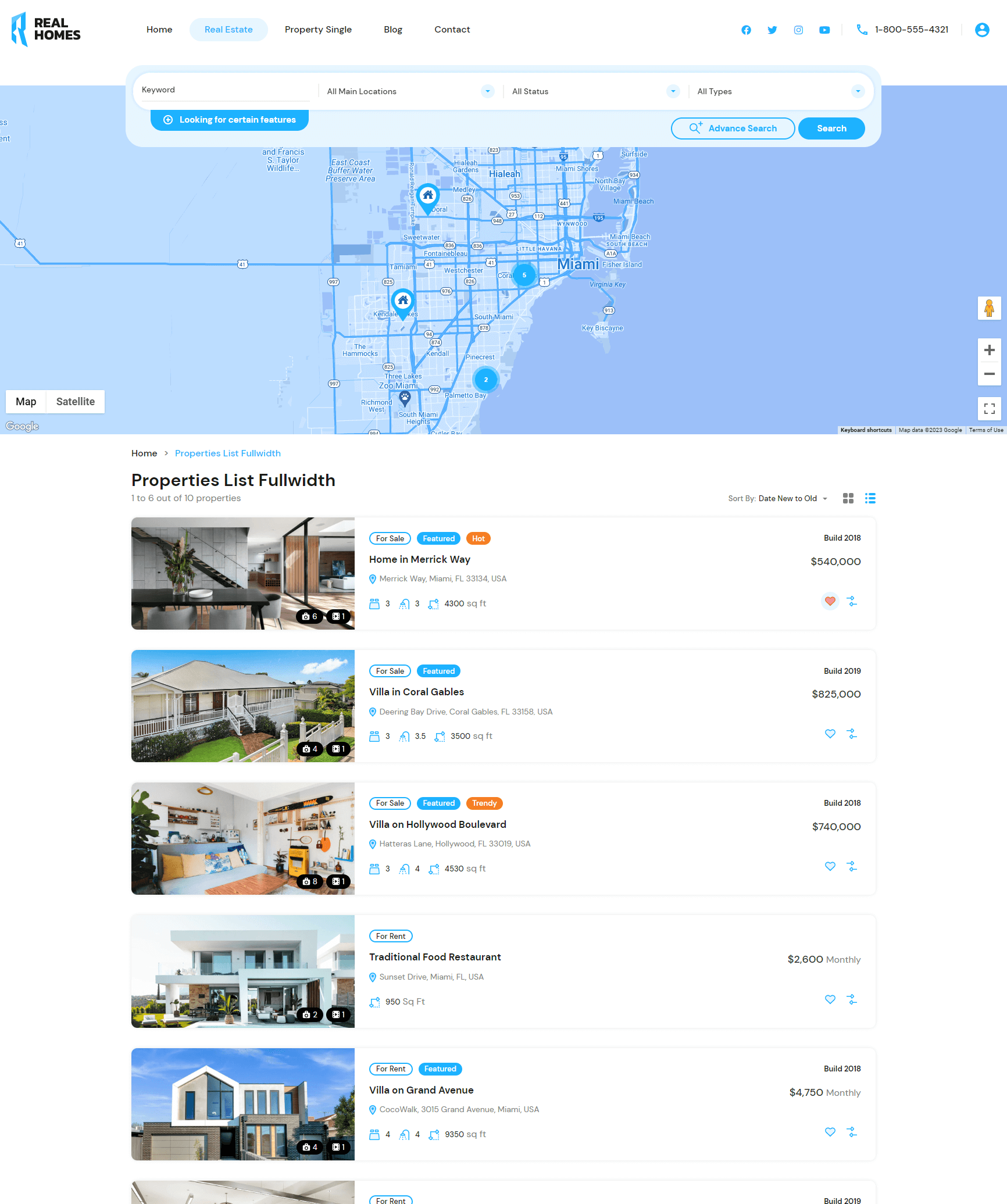Switch map to Satellite view
This screenshot has width=1007, height=1204.
(76, 402)
